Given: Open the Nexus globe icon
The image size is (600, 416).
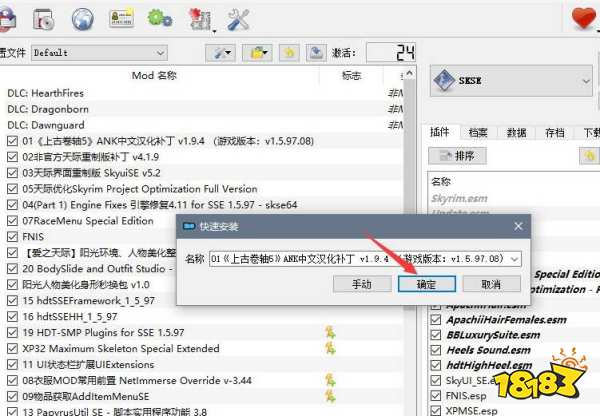Looking at the screenshot, I should pyautogui.click(x=82, y=19).
